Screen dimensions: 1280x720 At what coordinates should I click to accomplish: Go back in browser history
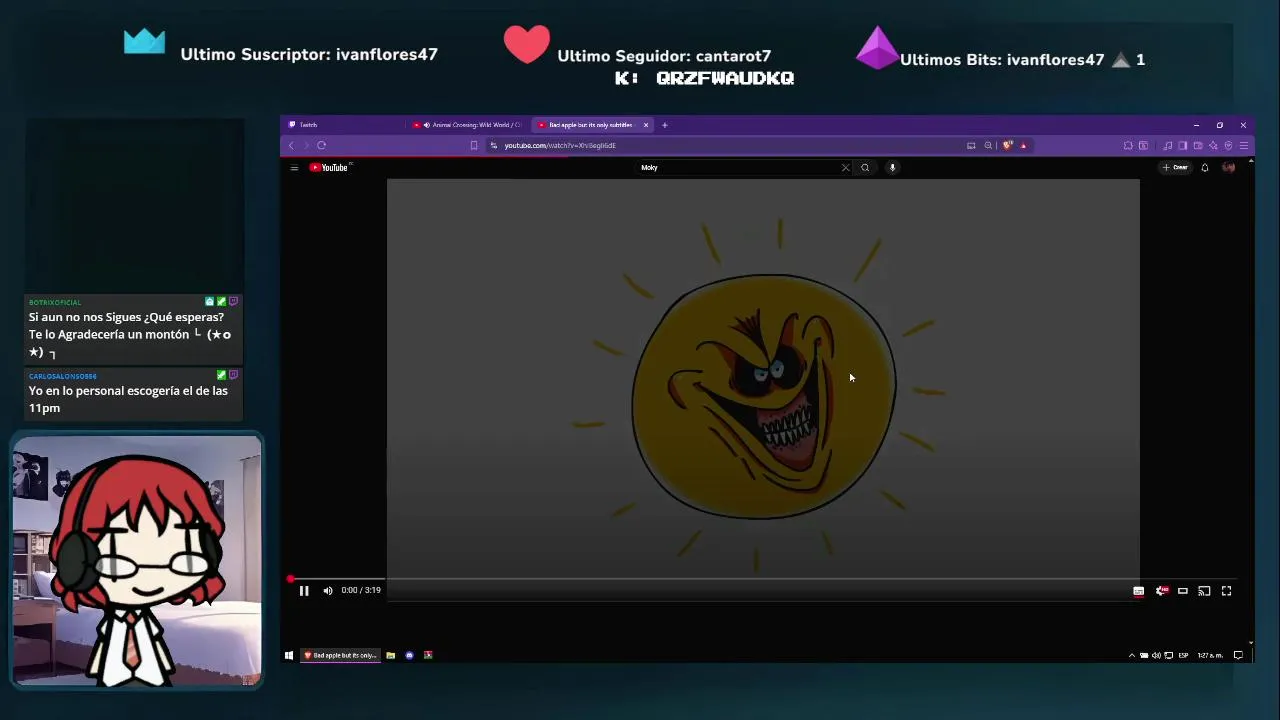coord(292,146)
